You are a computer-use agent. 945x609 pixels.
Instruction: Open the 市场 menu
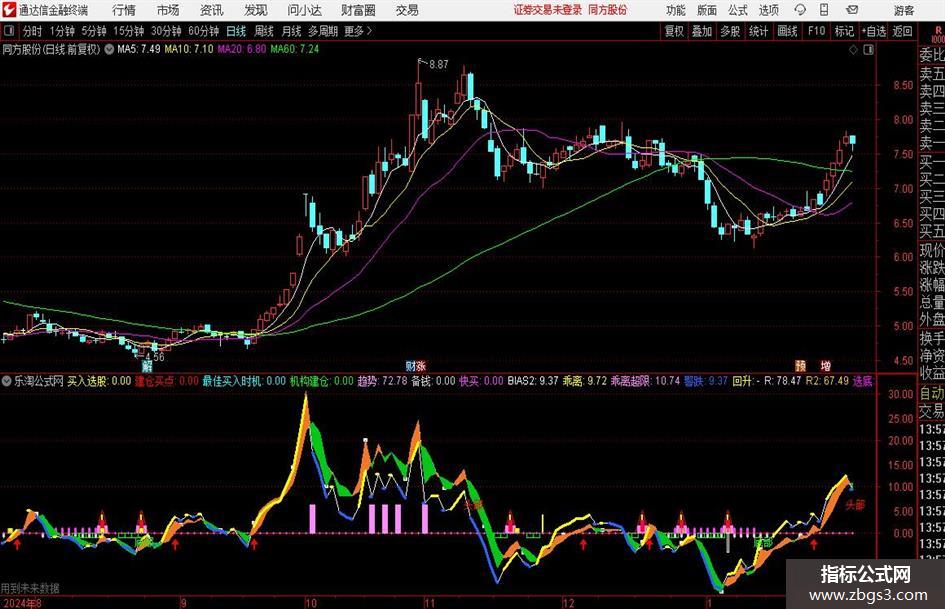coord(168,10)
